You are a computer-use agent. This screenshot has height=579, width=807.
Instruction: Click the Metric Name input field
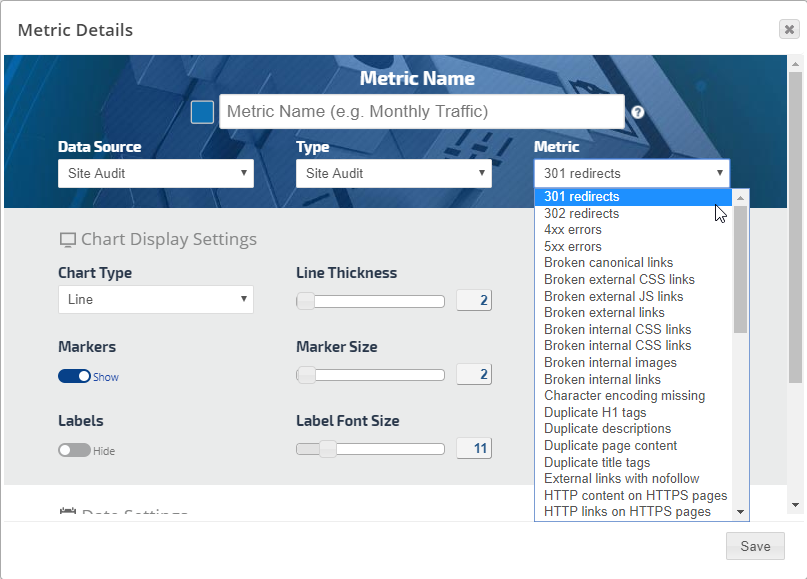coord(421,112)
